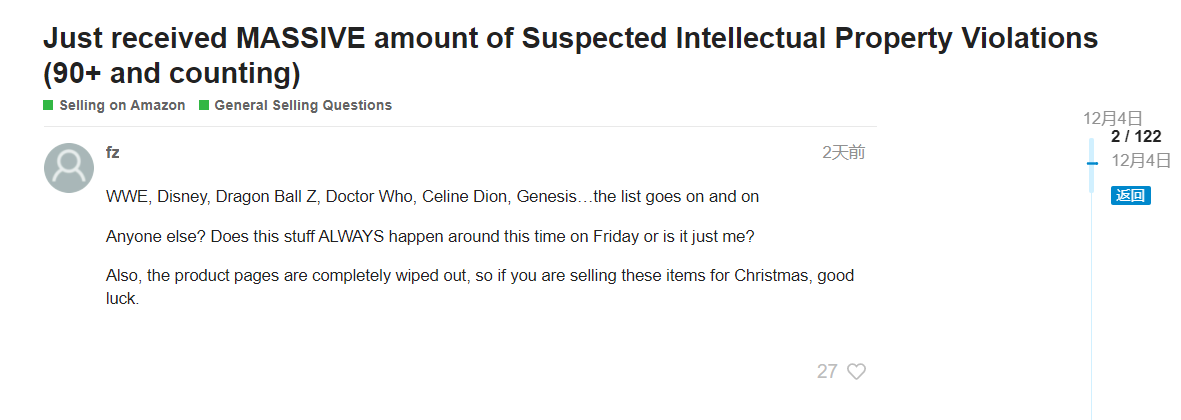This screenshot has width=1181, height=420.
Task: Click the 2 / 122 post position indicator
Action: 1135,137
